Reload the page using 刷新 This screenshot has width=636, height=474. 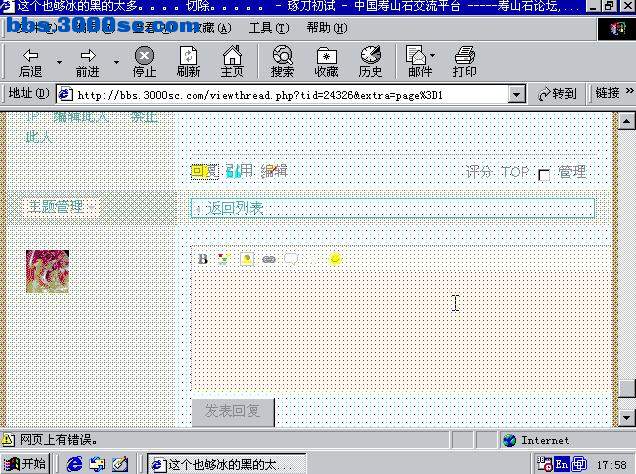point(188,62)
